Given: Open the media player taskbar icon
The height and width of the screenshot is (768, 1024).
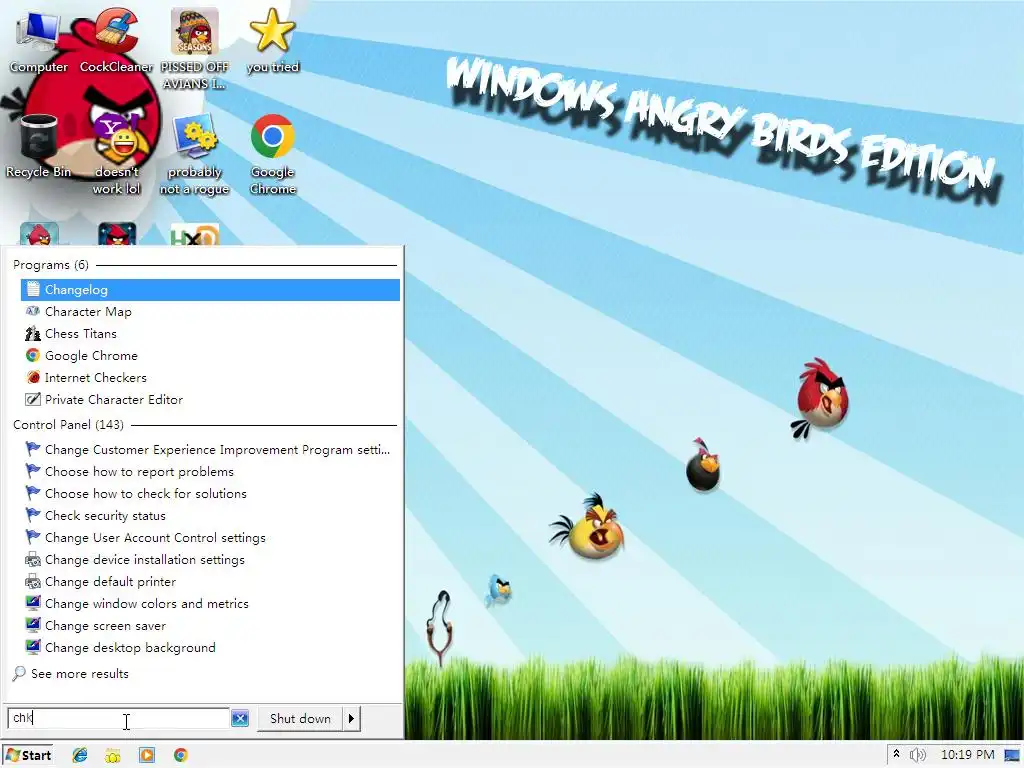Looking at the screenshot, I should click(147, 755).
